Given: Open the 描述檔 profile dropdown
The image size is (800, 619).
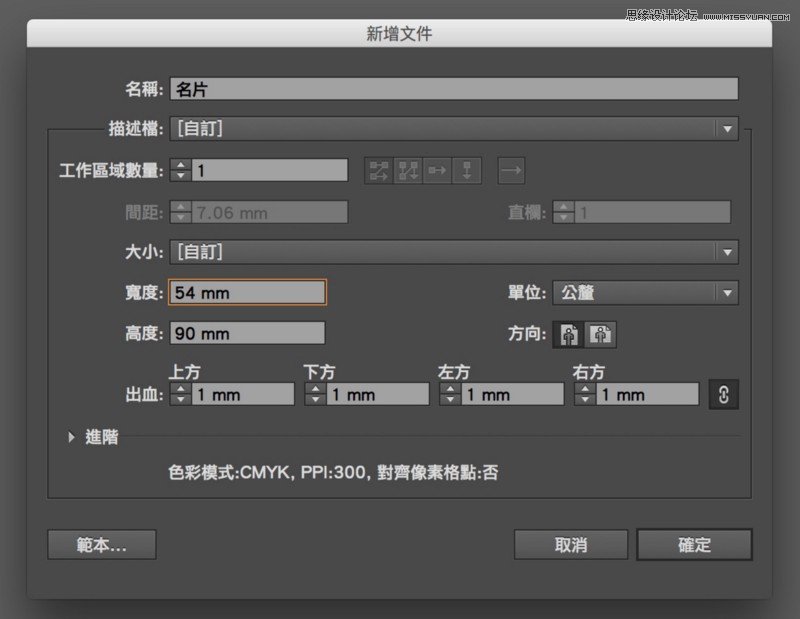Looking at the screenshot, I should [x=454, y=129].
